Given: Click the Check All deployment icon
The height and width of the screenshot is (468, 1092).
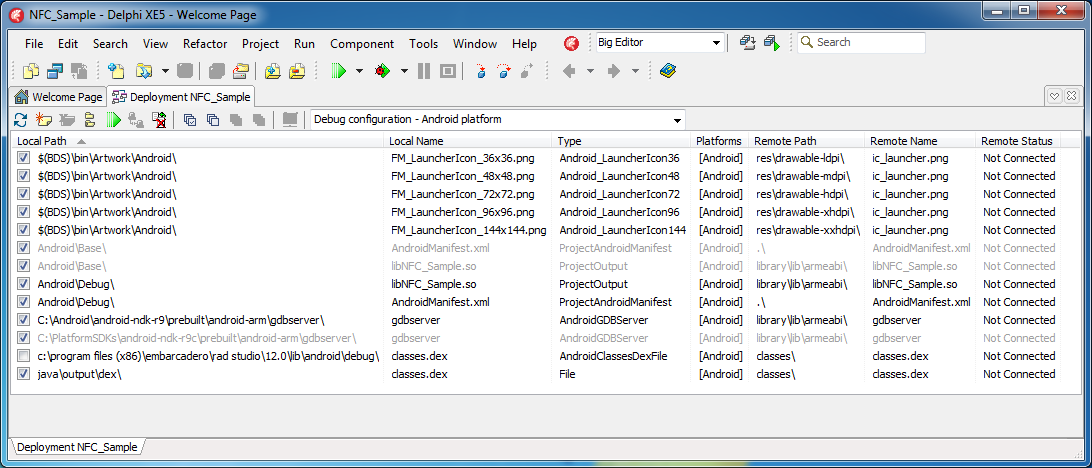Looking at the screenshot, I should click(189, 120).
